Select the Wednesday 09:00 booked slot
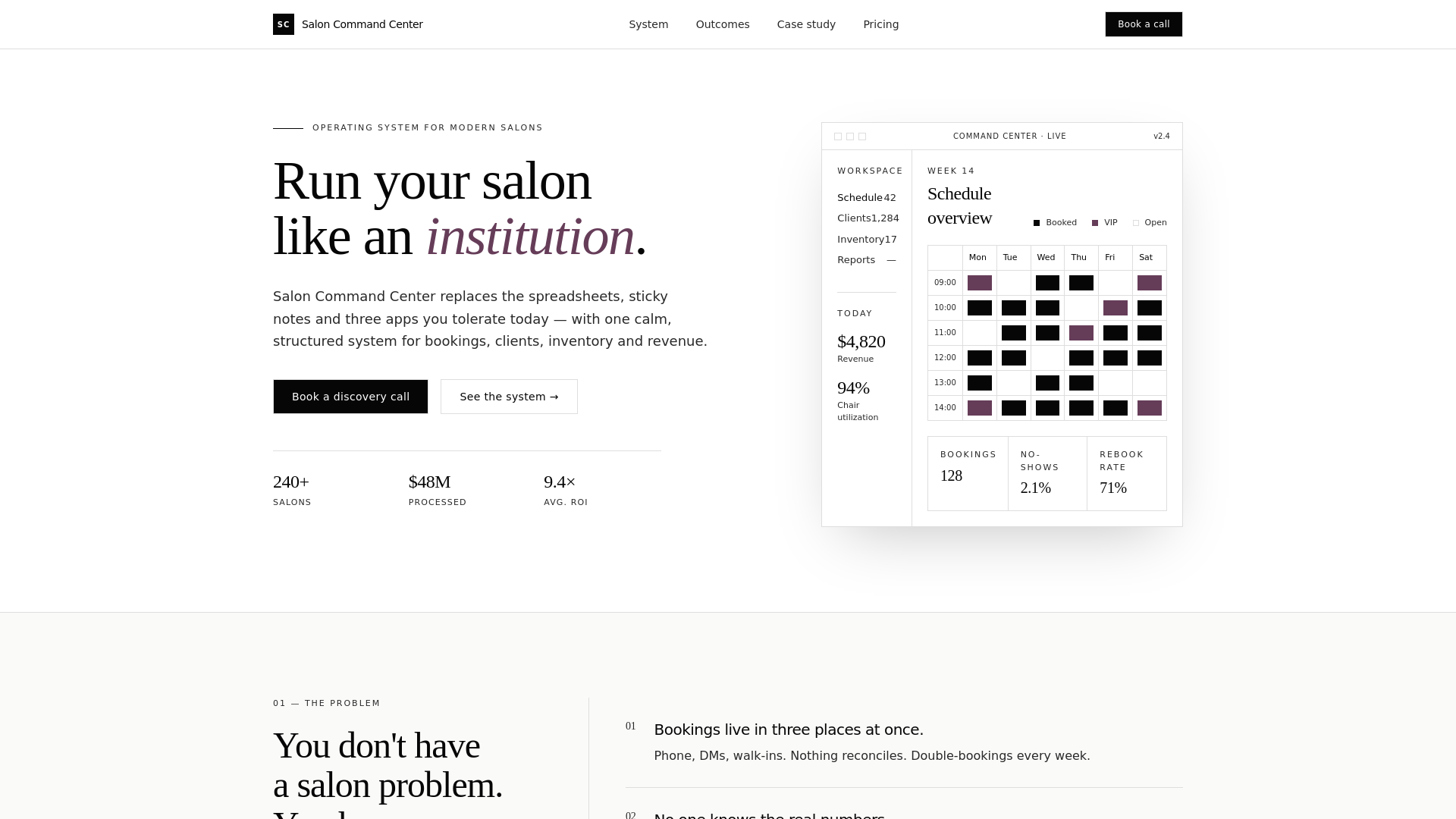Image resolution: width=1456 pixels, height=819 pixels. 1047,283
